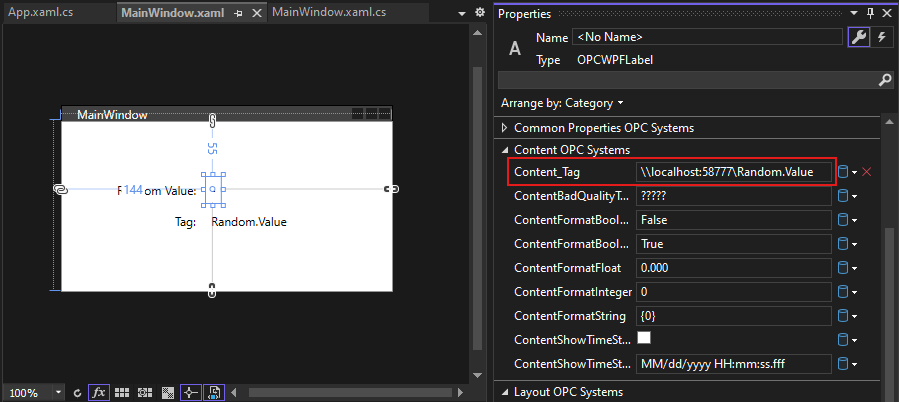Viewport: 899px width, 402px height.
Task: Pin the MainWindow.xaml tab
Action: [x=238, y=14]
